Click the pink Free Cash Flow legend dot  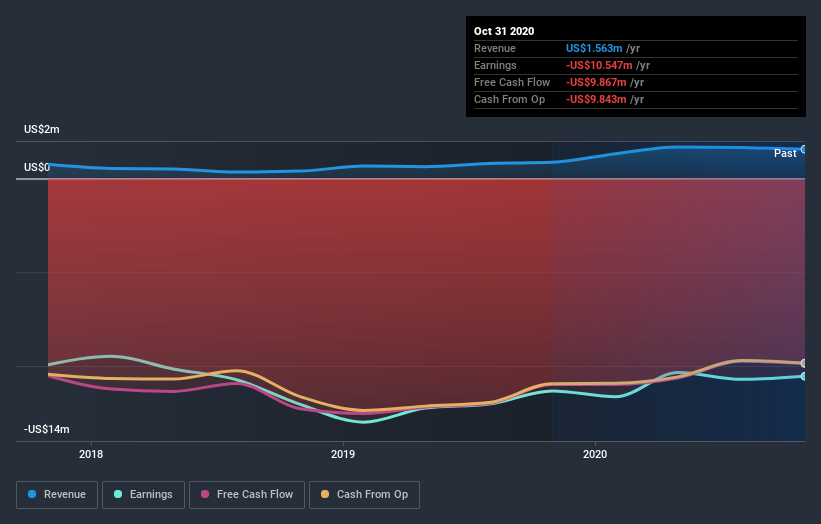coord(205,494)
